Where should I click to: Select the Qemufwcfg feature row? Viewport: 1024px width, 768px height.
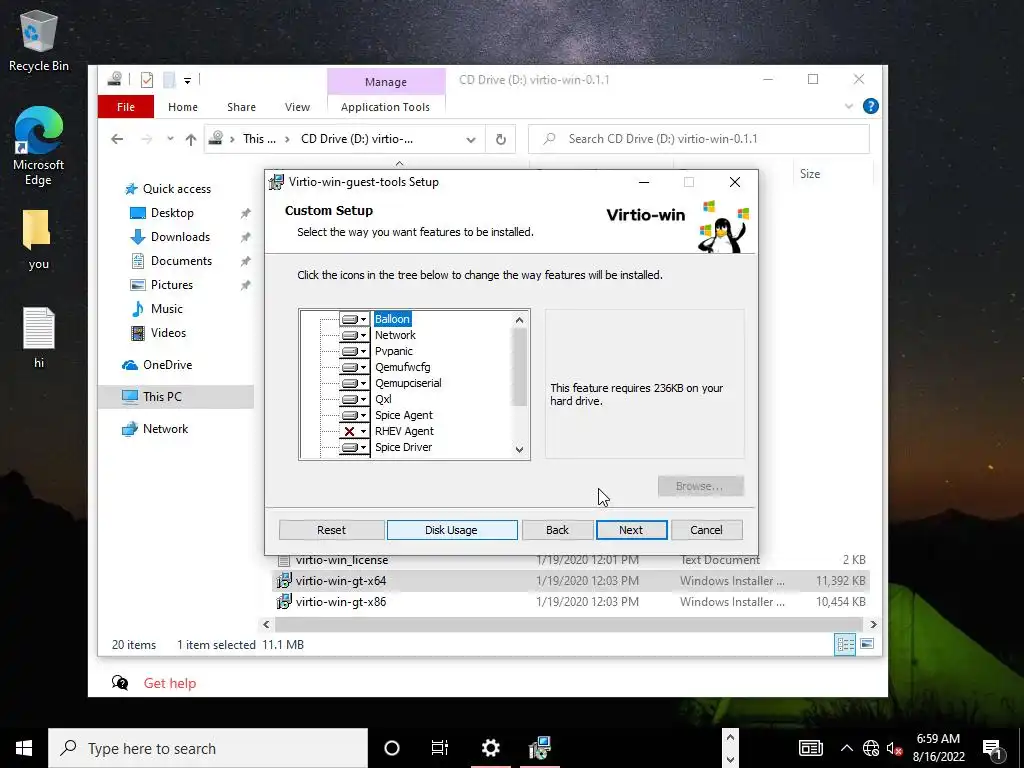(402, 367)
